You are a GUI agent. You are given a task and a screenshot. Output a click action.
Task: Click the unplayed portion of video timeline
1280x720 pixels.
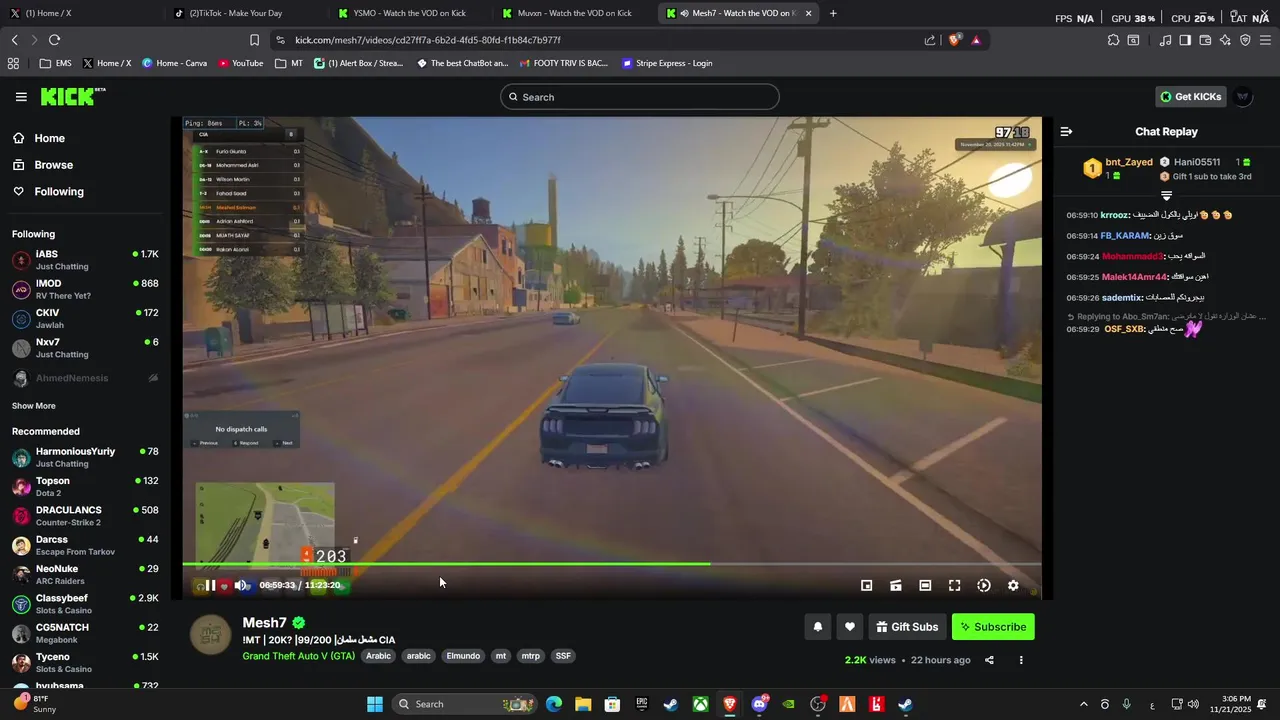tap(875, 564)
